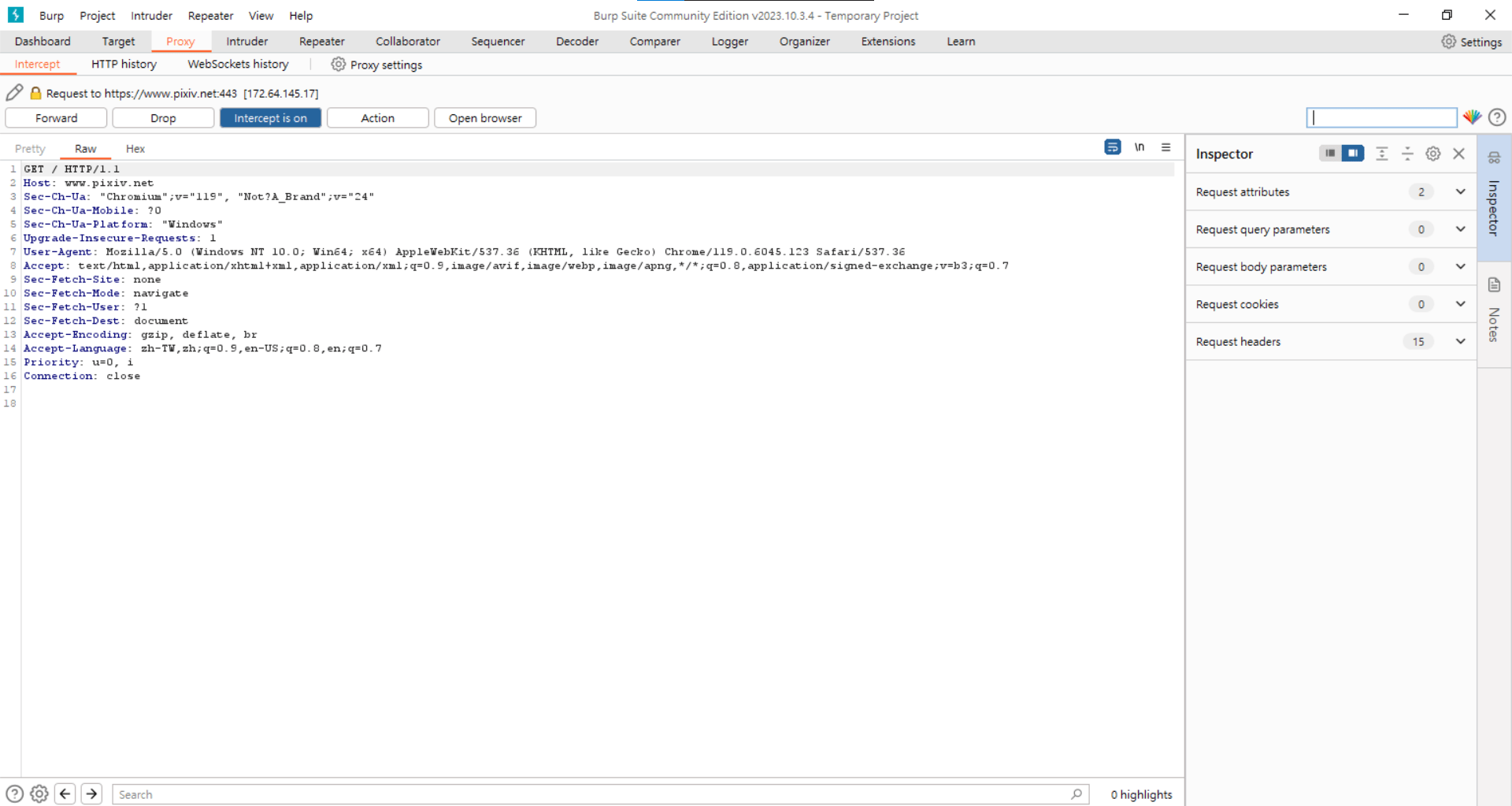This screenshot has height=806, width=1512.
Task: Click the comment input field
Action: click(1381, 117)
